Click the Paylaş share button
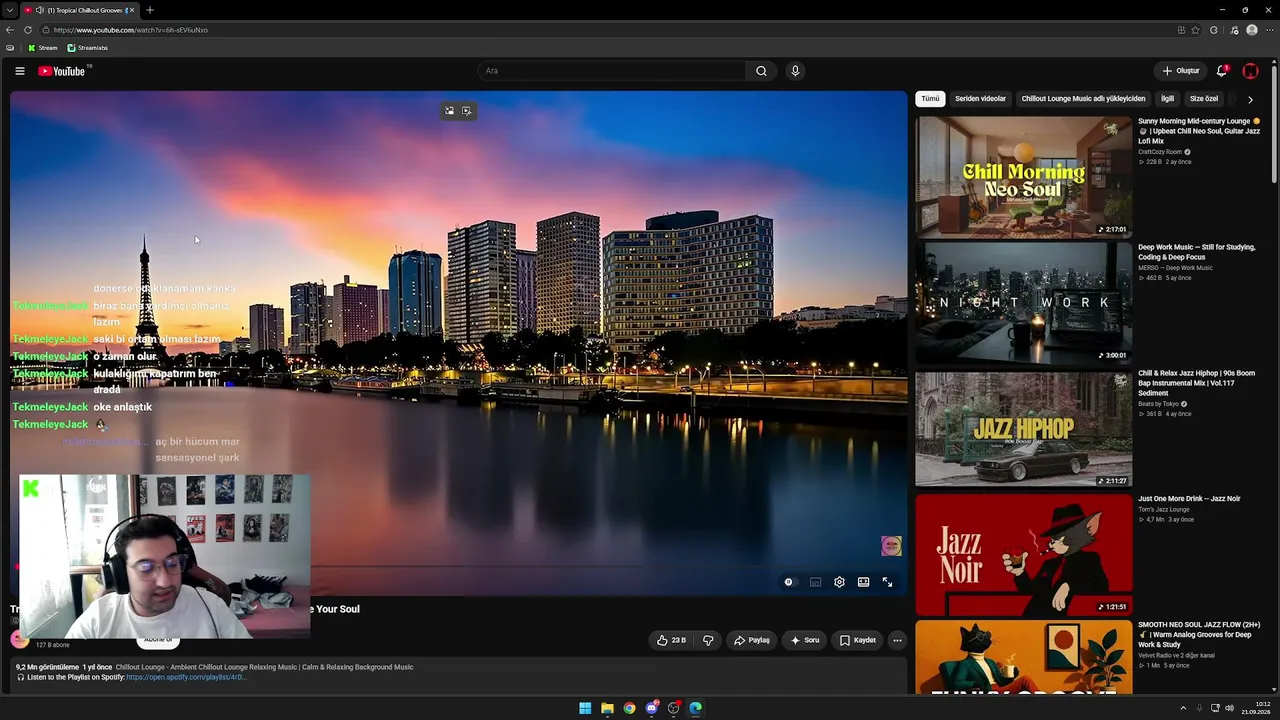This screenshot has width=1280, height=720. (752, 640)
